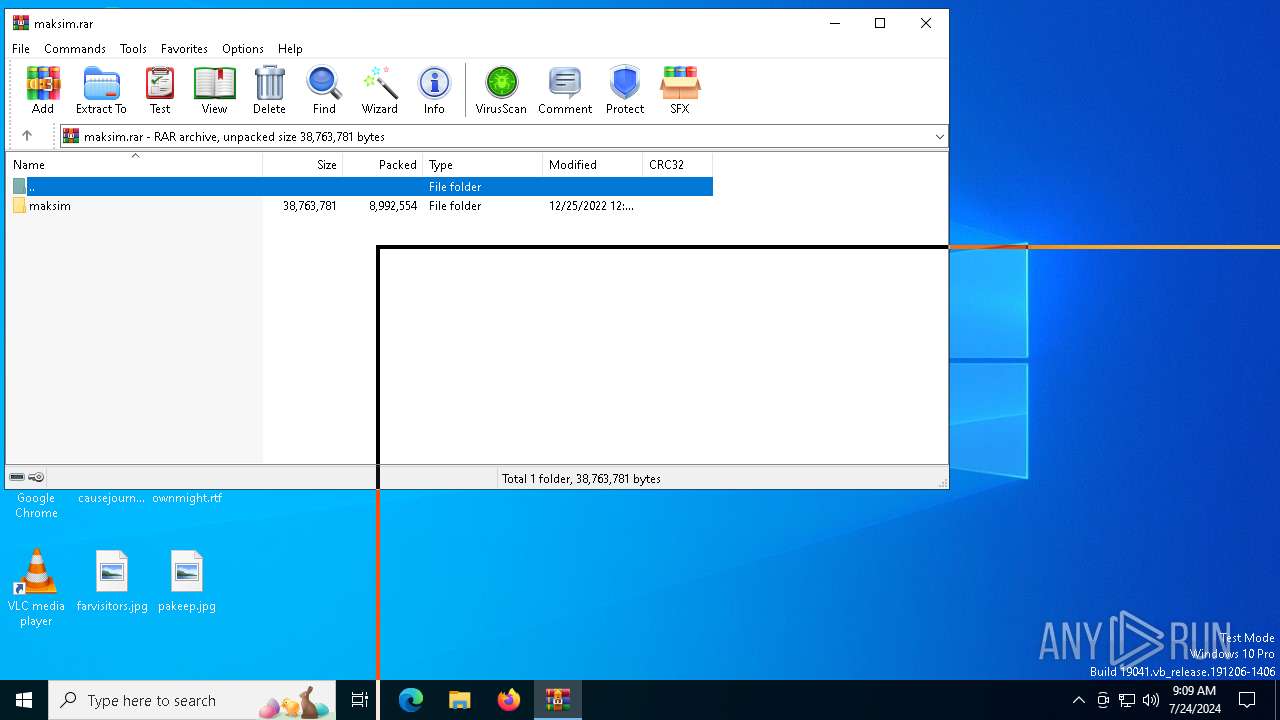Screen dimensions: 1280x720
Task: Sort by the Size column header
Action: point(303,164)
